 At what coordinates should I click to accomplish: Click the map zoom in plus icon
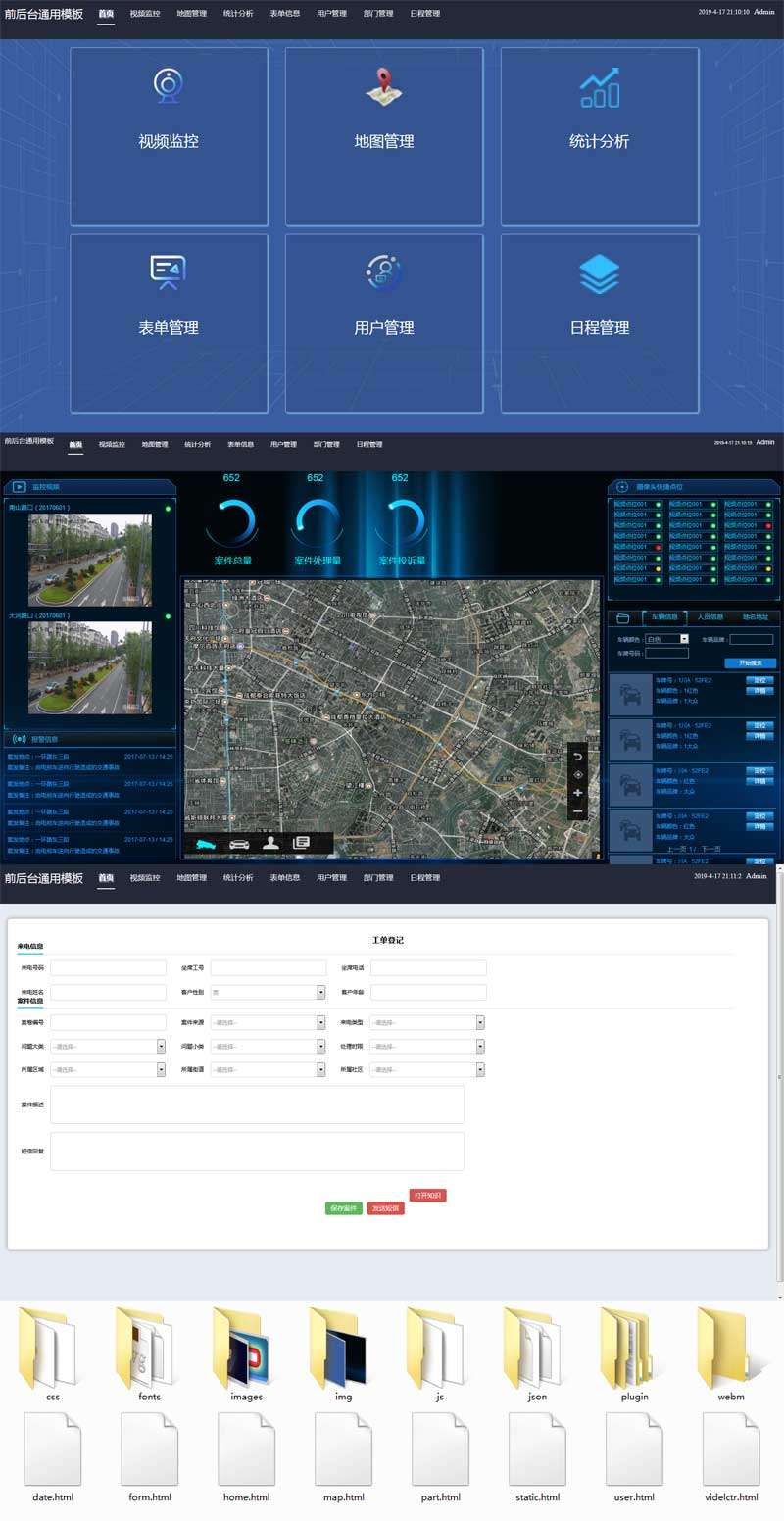[x=578, y=793]
